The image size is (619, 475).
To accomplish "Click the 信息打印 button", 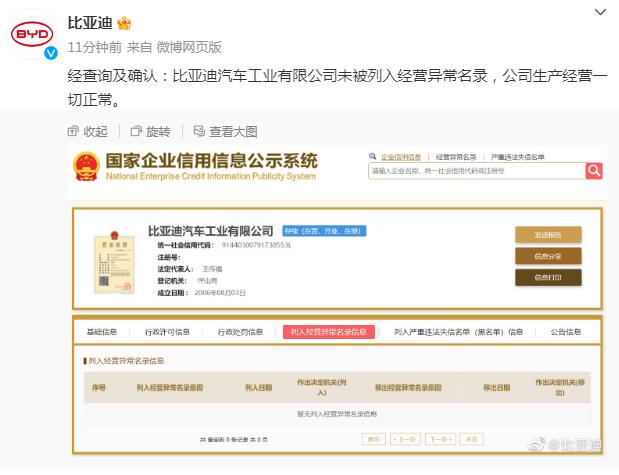I will pyautogui.click(x=548, y=277).
